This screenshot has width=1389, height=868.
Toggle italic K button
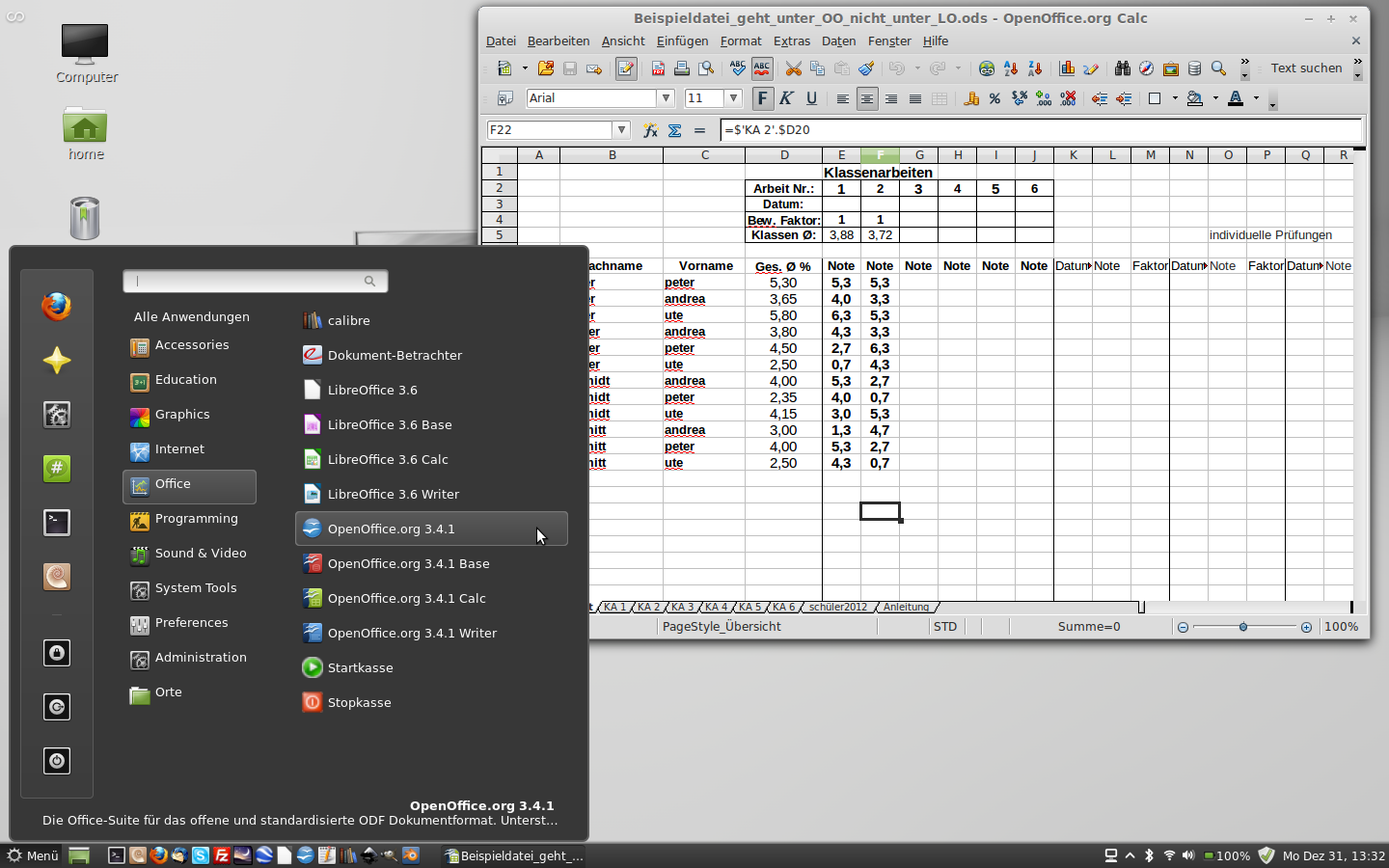point(786,98)
